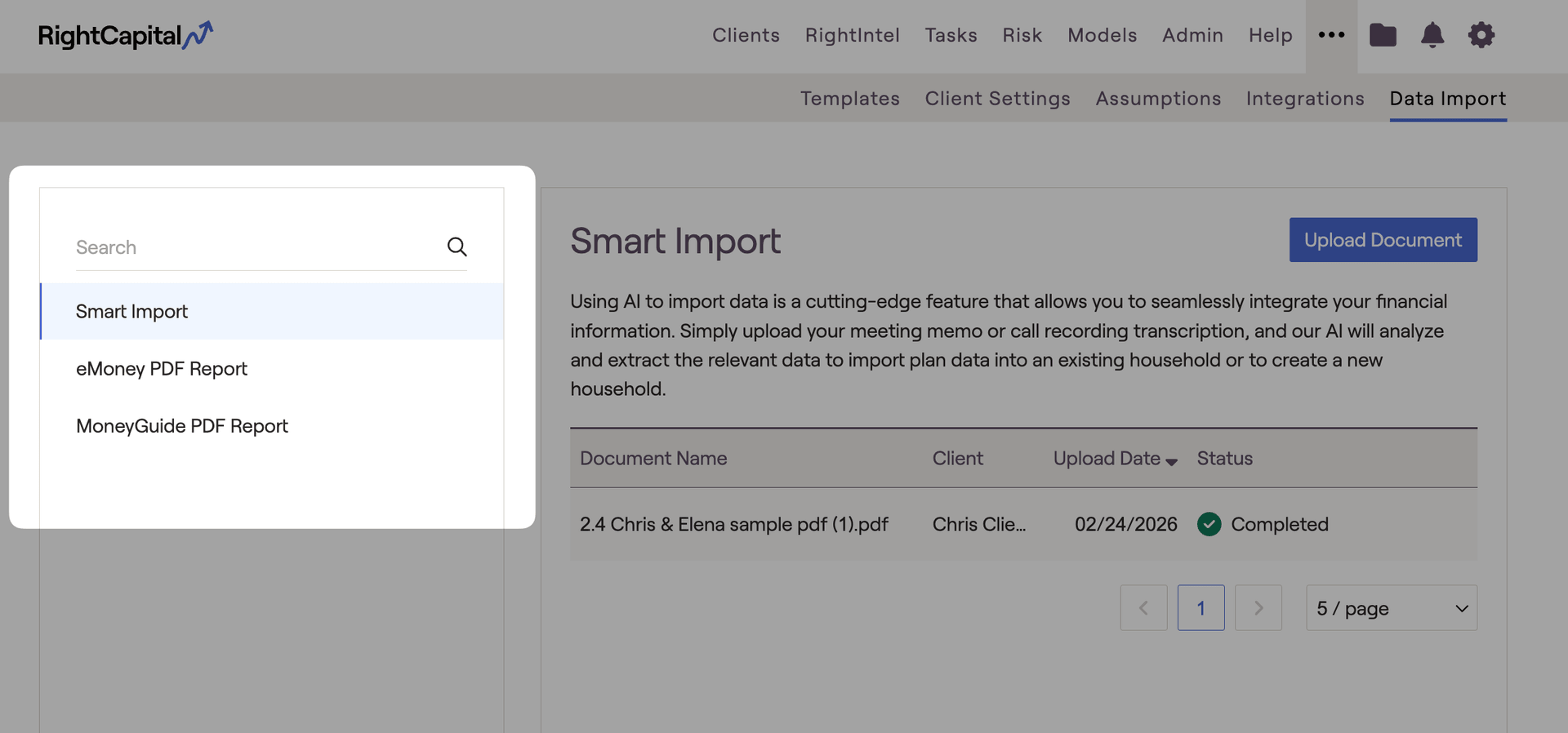Click the Upload Document button
1568x733 pixels.
pos(1383,240)
